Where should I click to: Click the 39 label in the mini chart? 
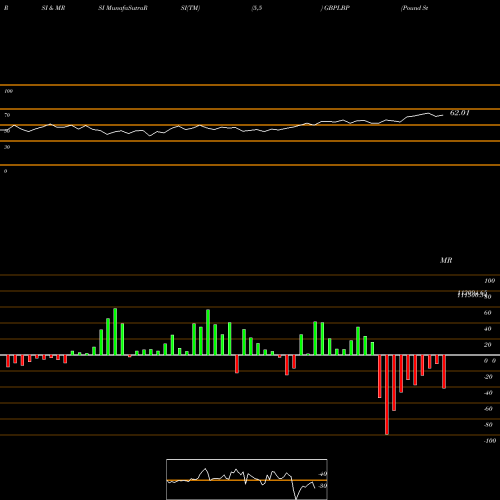[323, 486]
